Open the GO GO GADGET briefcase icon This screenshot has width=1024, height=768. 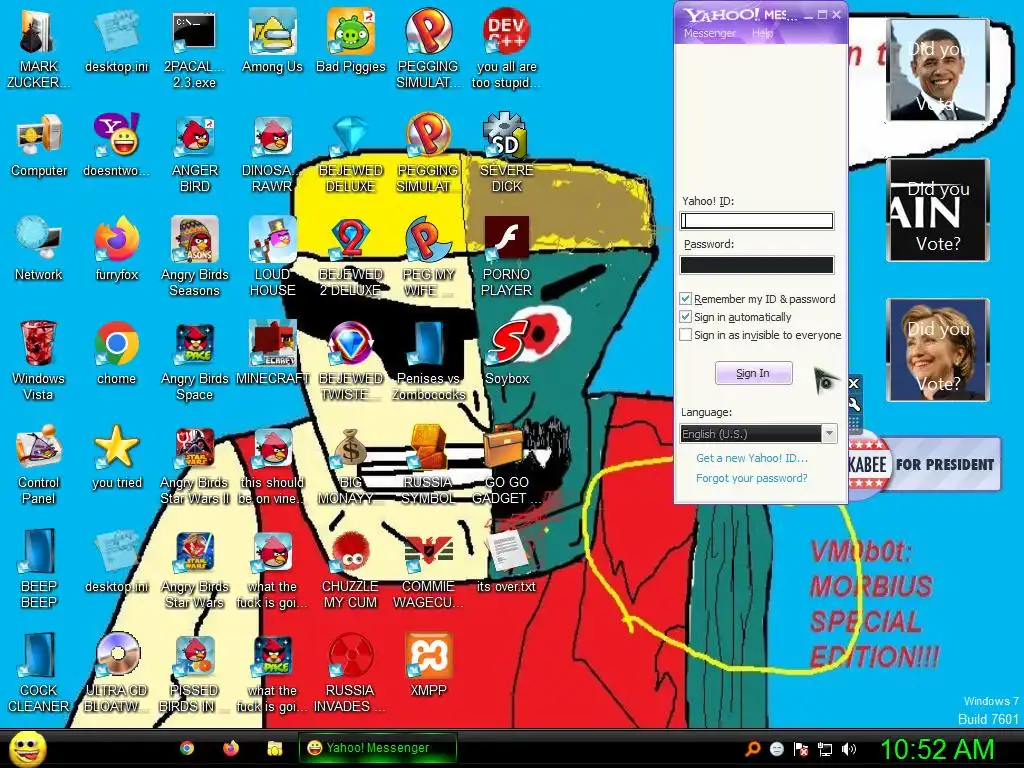pyautogui.click(x=507, y=464)
